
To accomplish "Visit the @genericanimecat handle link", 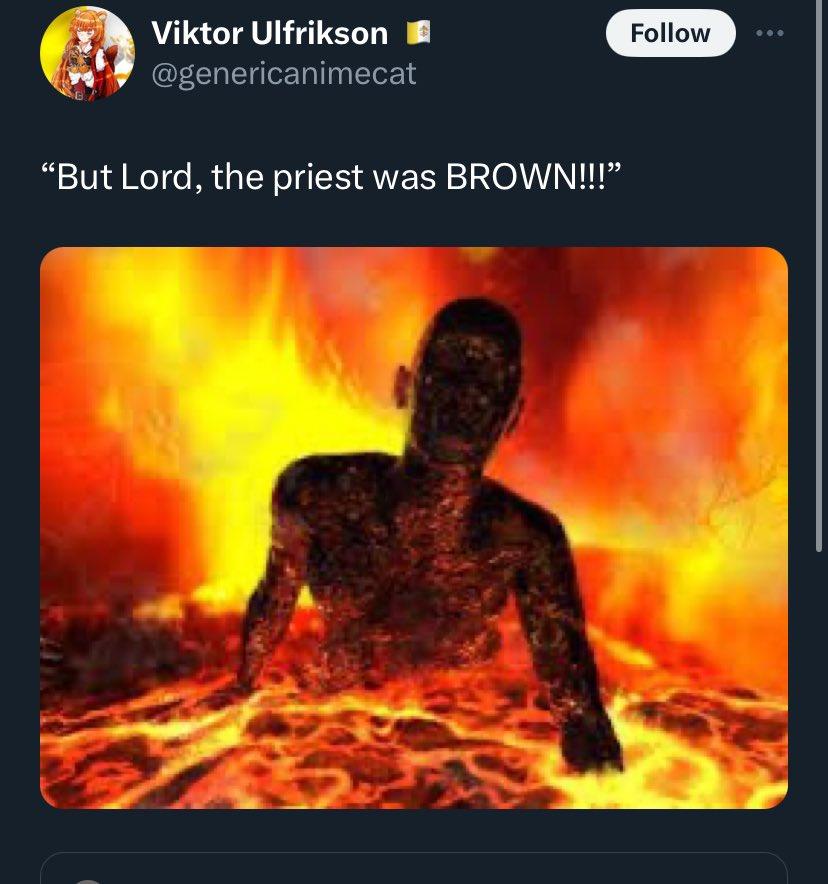I will click(283, 73).
